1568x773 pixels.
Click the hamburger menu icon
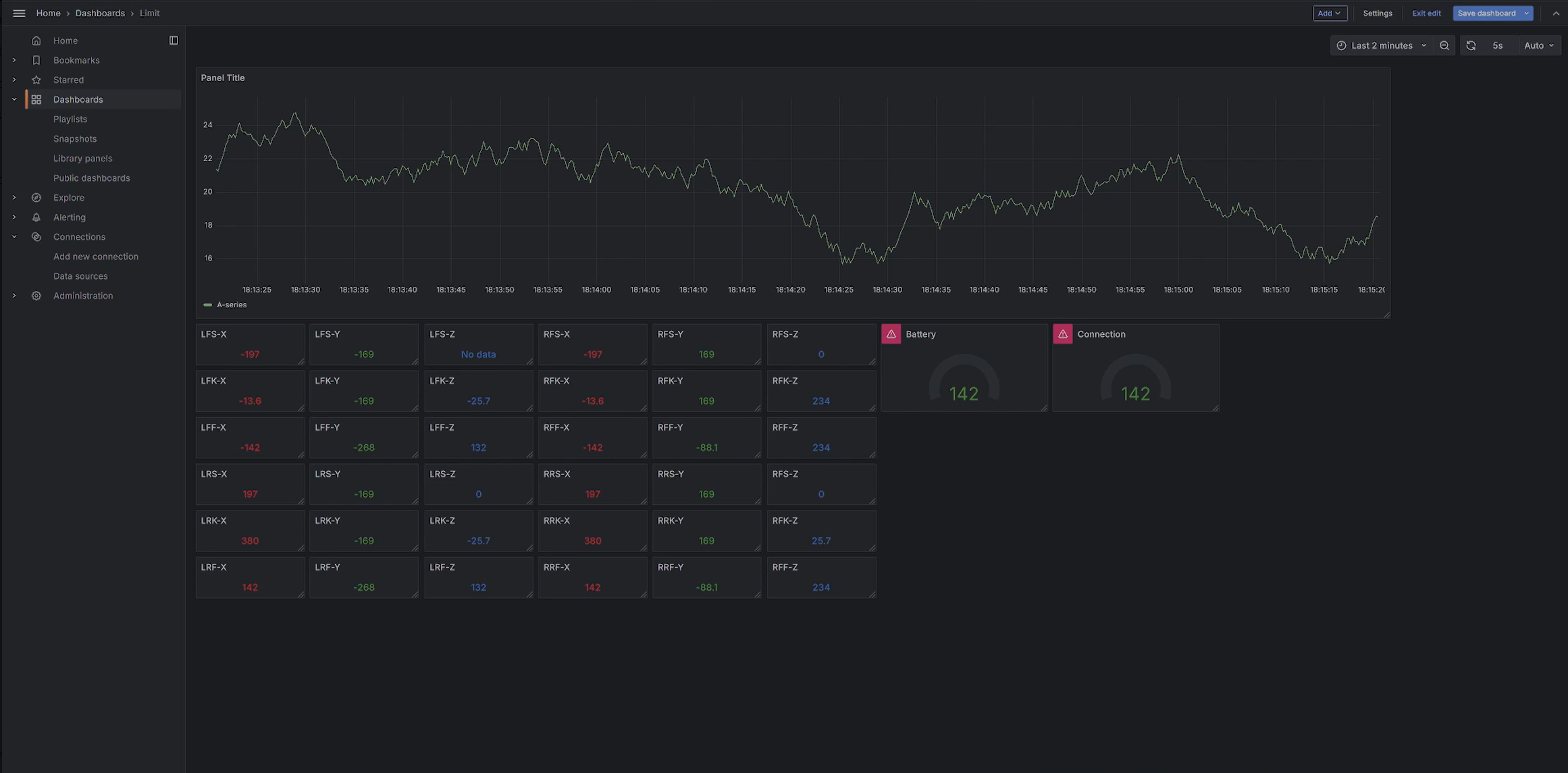click(x=19, y=13)
